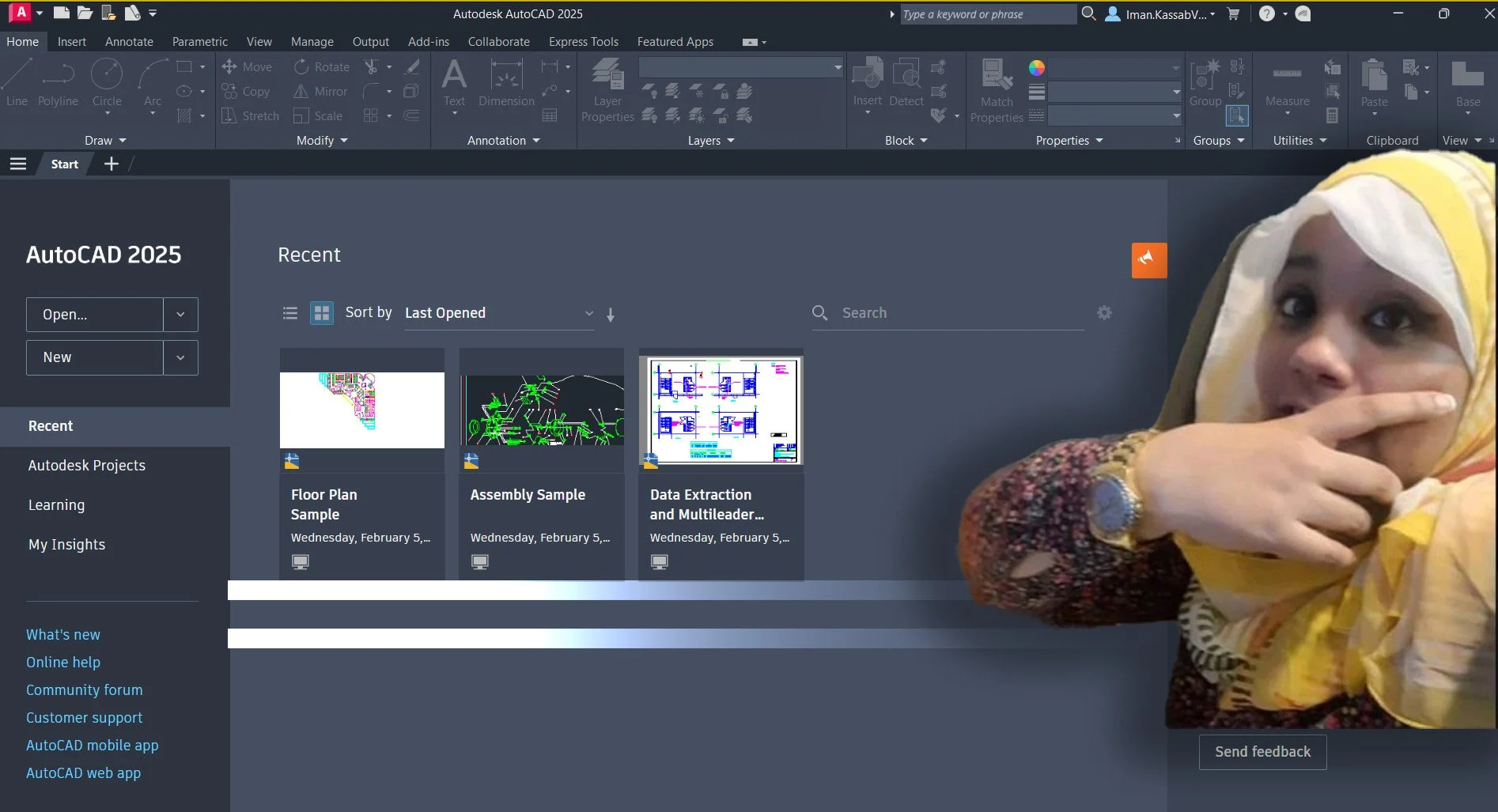This screenshot has height=812, width=1498.
Task: Expand the New button dropdown arrow
Action: [x=180, y=357]
